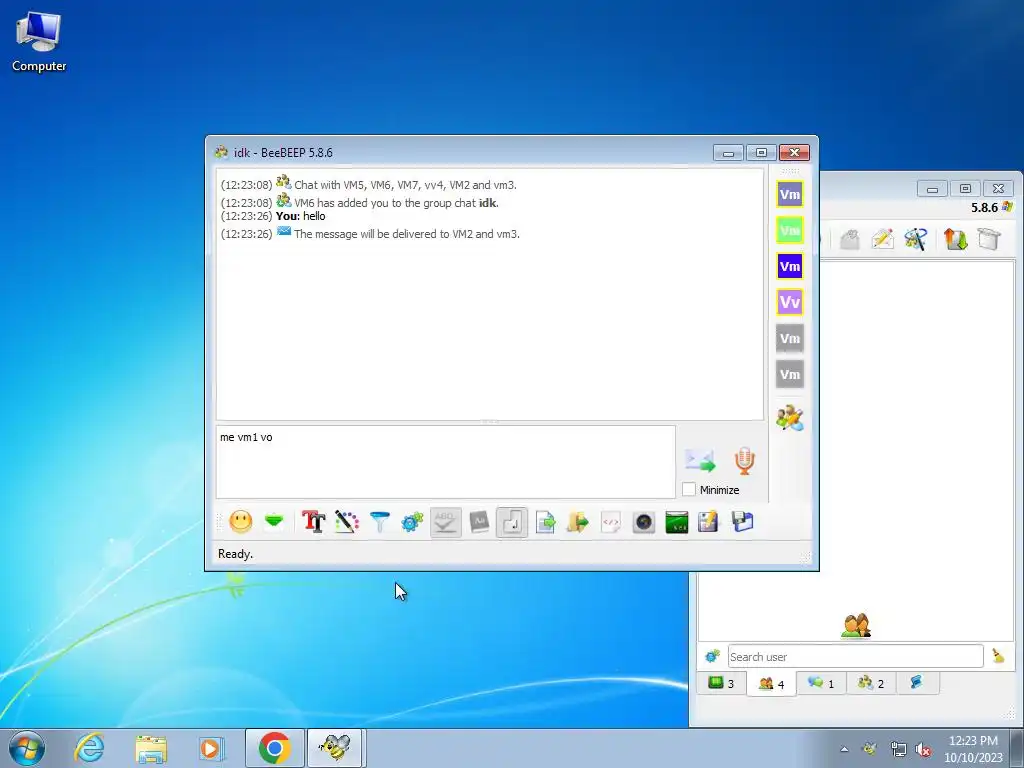
Task: Select the purple Vv member avatar
Action: (790, 302)
